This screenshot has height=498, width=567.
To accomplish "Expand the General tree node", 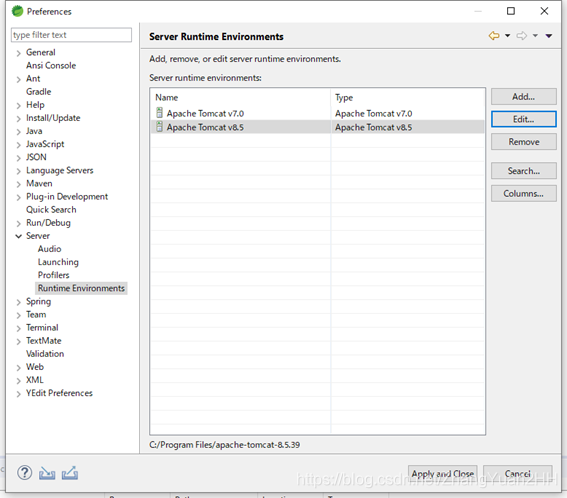I will click(x=18, y=53).
